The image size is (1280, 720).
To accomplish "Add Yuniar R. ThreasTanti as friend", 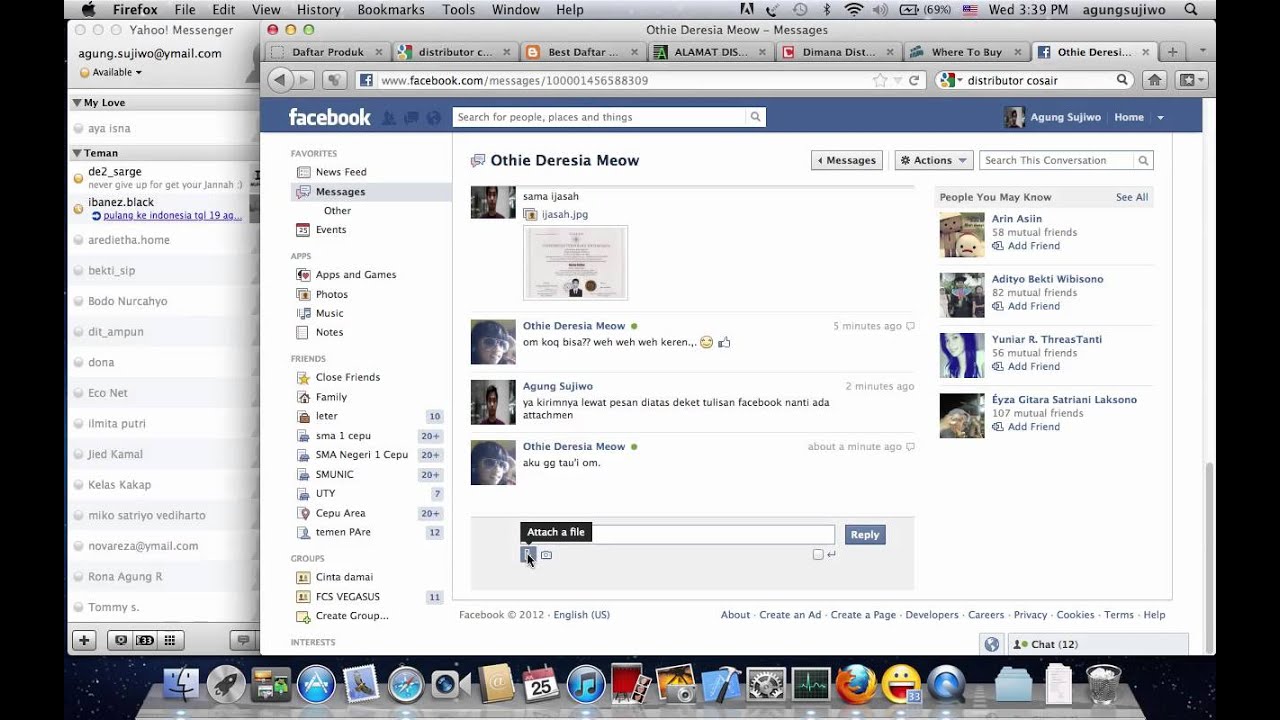I will coord(1026,366).
